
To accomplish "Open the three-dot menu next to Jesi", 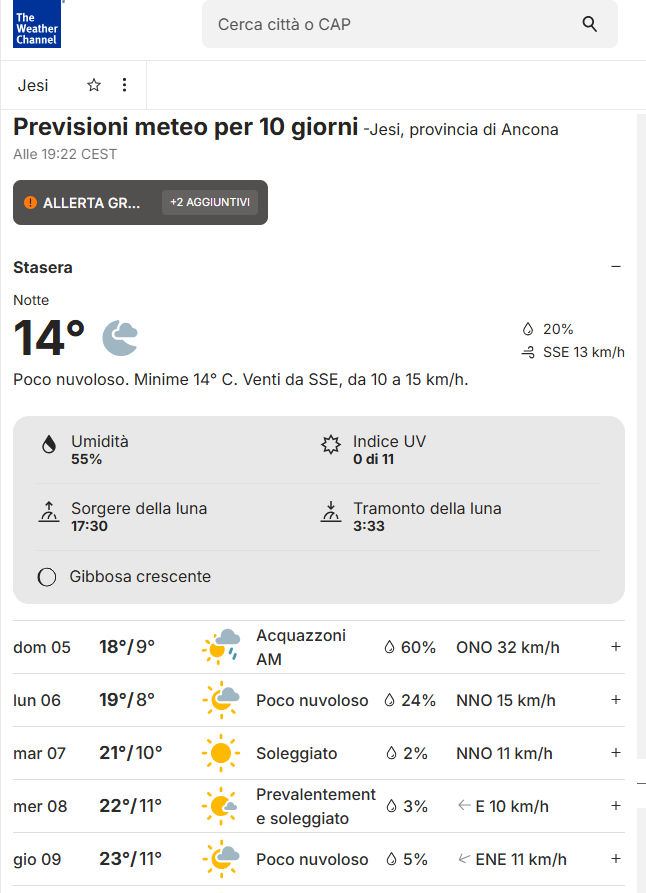I will pyautogui.click(x=124, y=85).
